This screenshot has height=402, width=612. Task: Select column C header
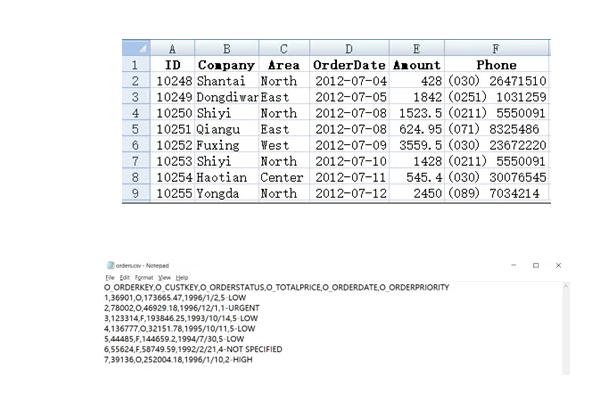(x=284, y=48)
